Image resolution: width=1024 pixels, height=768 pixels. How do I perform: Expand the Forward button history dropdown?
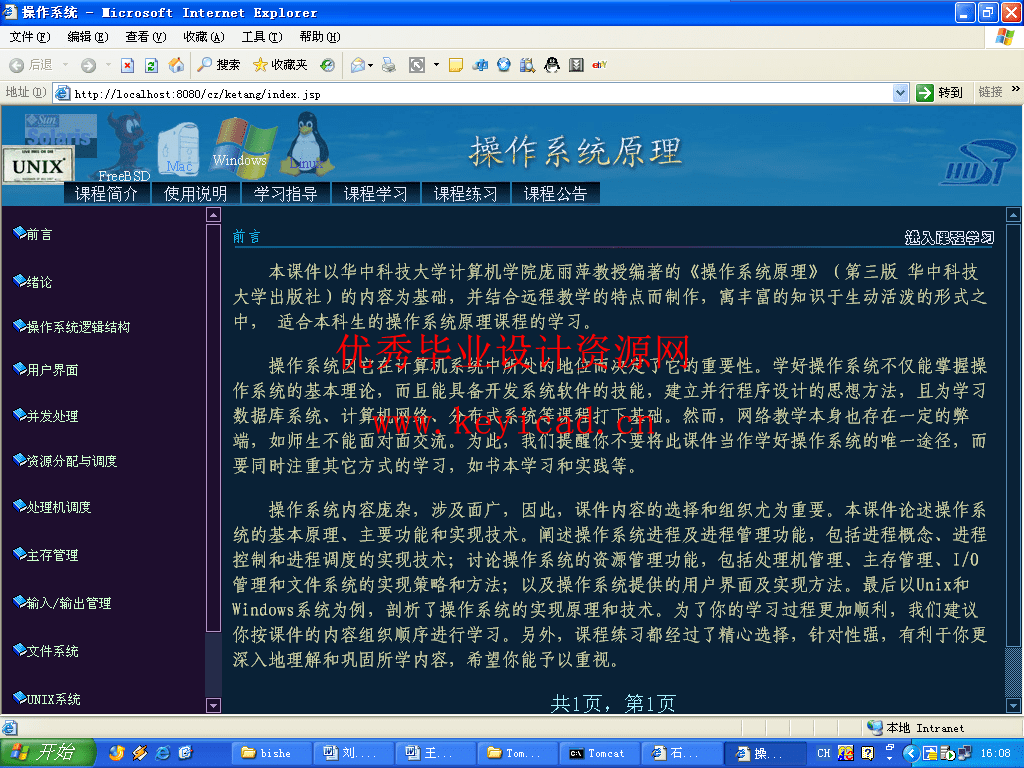click(107, 65)
